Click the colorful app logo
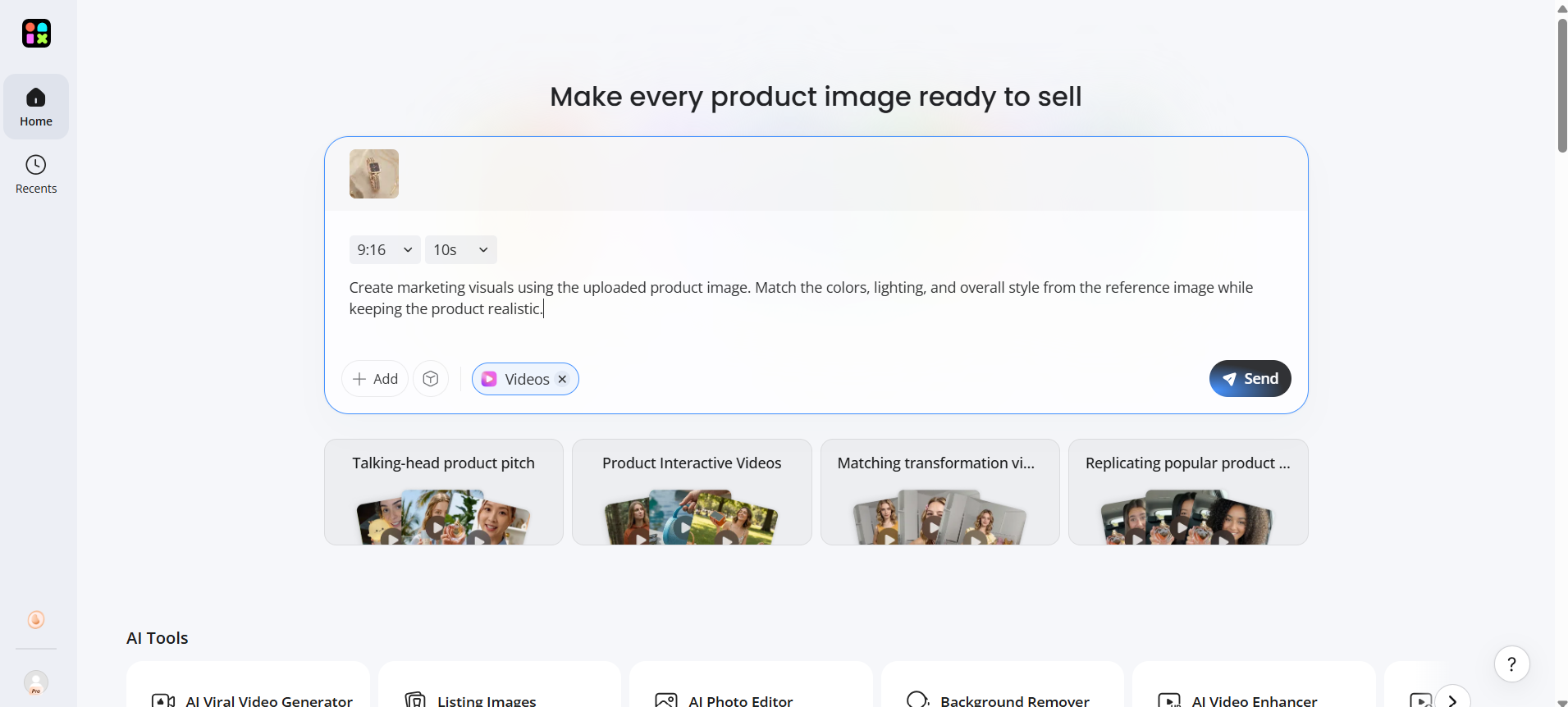The image size is (1568, 707). (x=36, y=34)
